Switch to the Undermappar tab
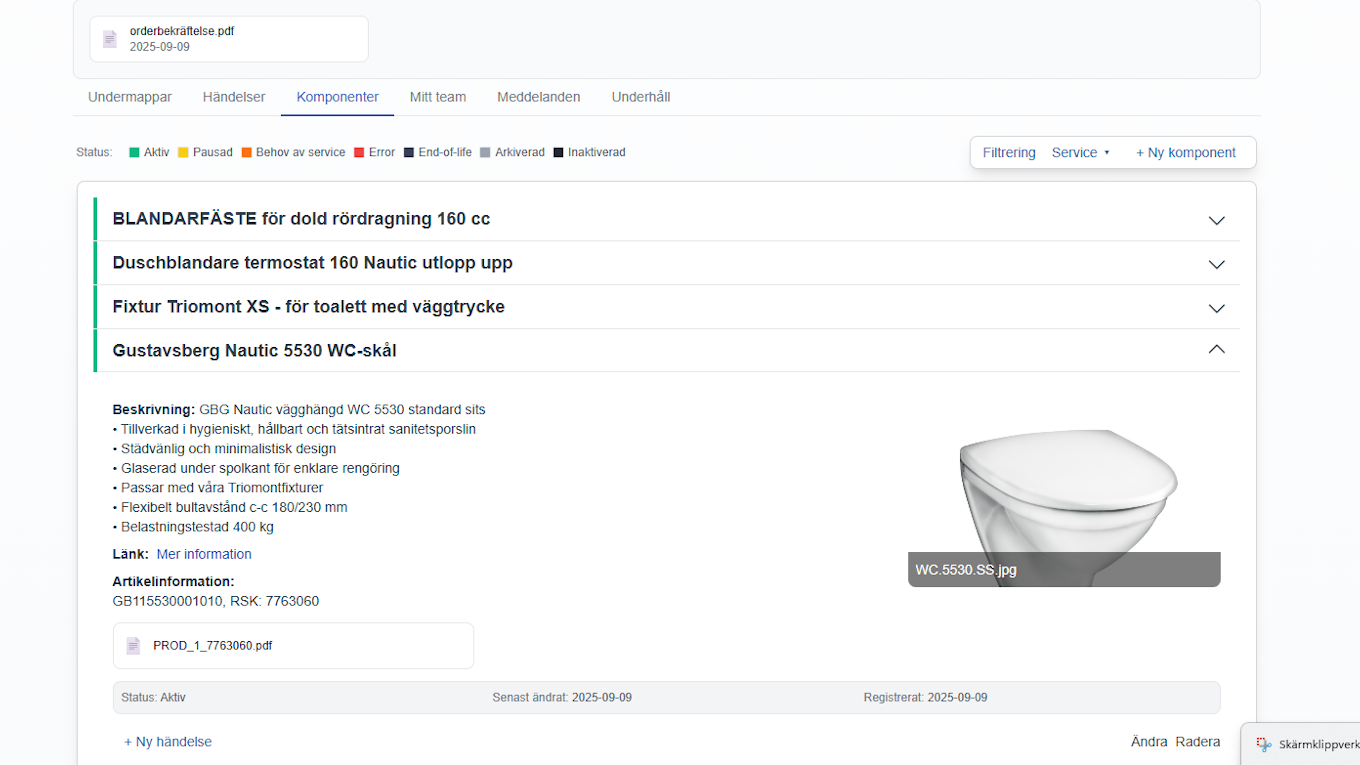1360x765 pixels. click(130, 97)
